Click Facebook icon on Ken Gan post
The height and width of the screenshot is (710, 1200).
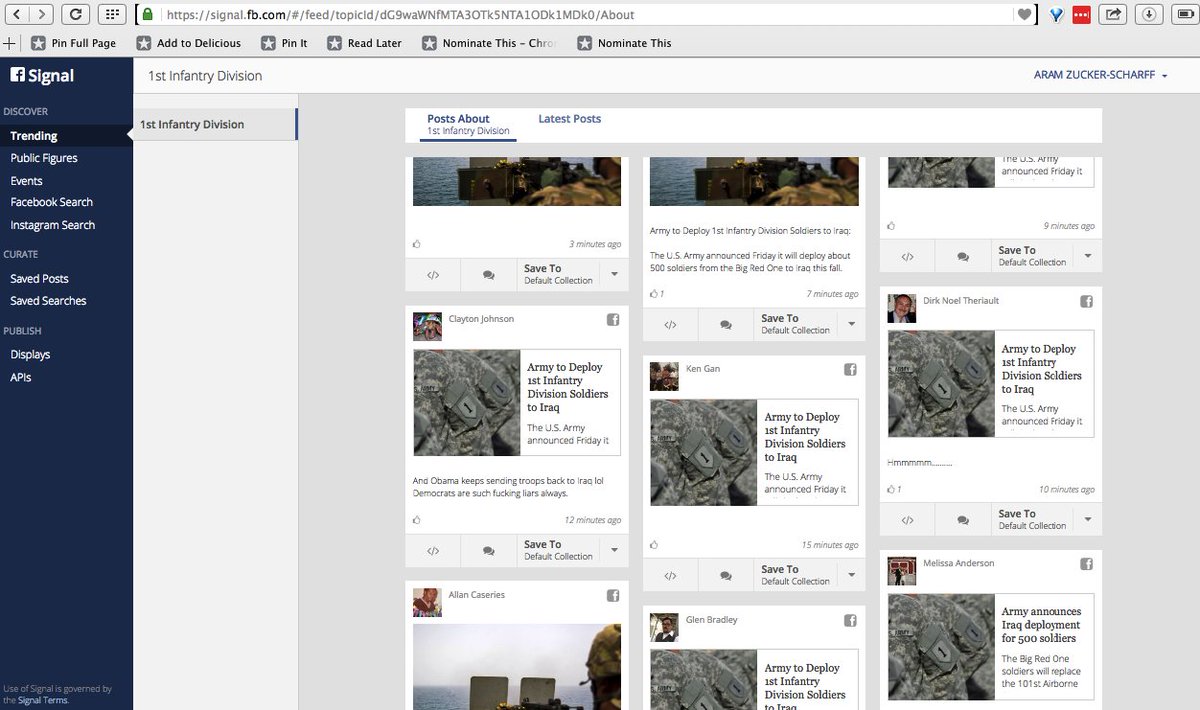tap(851, 370)
